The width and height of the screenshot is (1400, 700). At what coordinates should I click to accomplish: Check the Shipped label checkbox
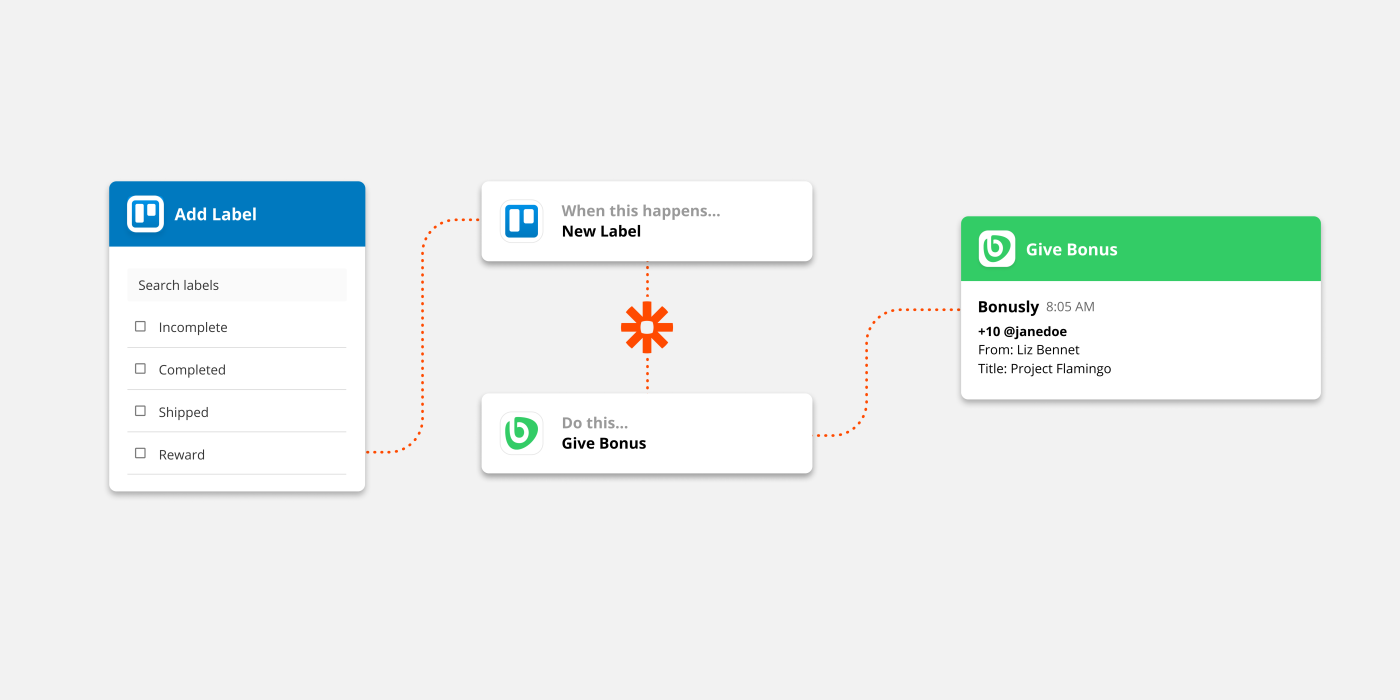coord(140,411)
